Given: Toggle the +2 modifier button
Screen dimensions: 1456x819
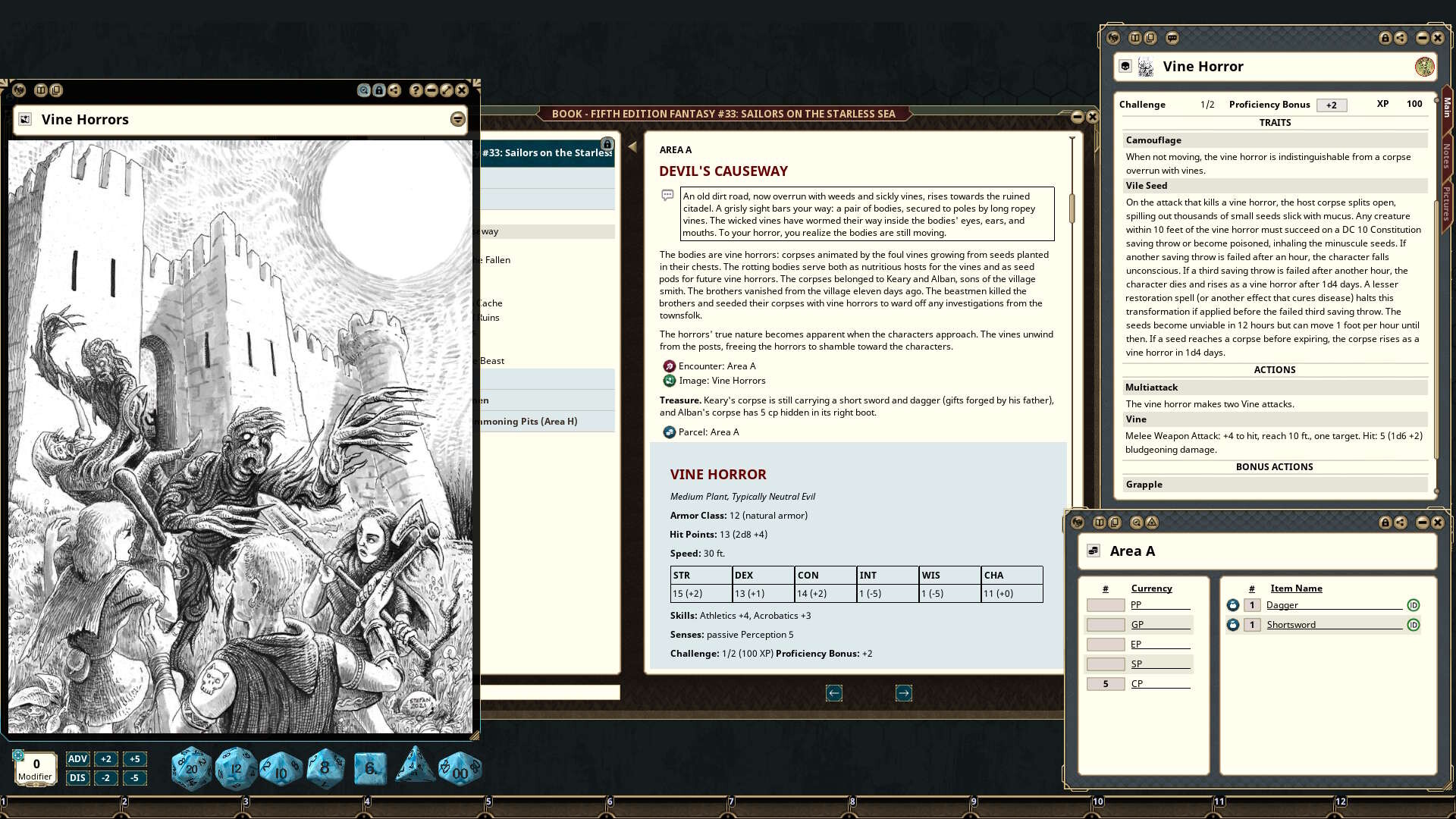Looking at the screenshot, I should 105,759.
